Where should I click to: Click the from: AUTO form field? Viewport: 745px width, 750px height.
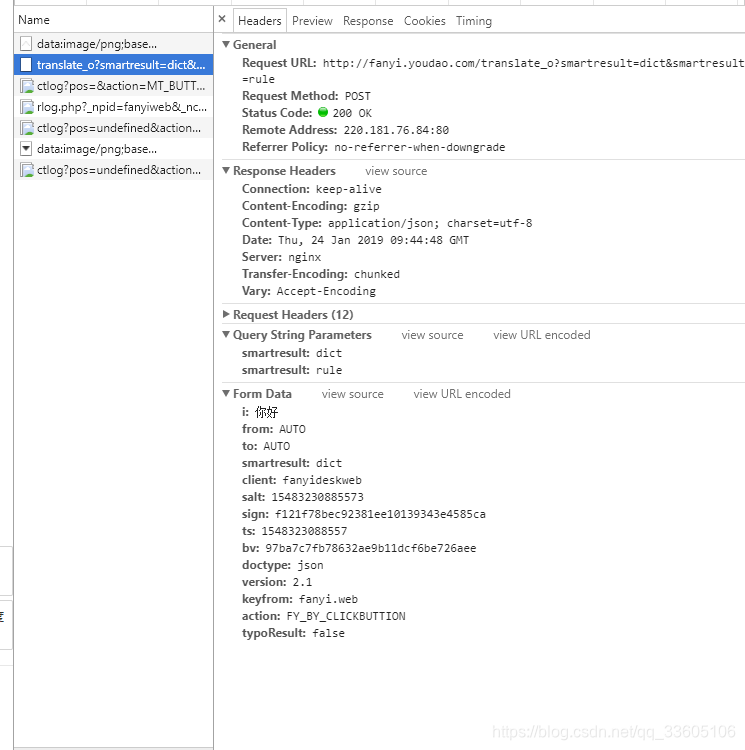pos(274,429)
